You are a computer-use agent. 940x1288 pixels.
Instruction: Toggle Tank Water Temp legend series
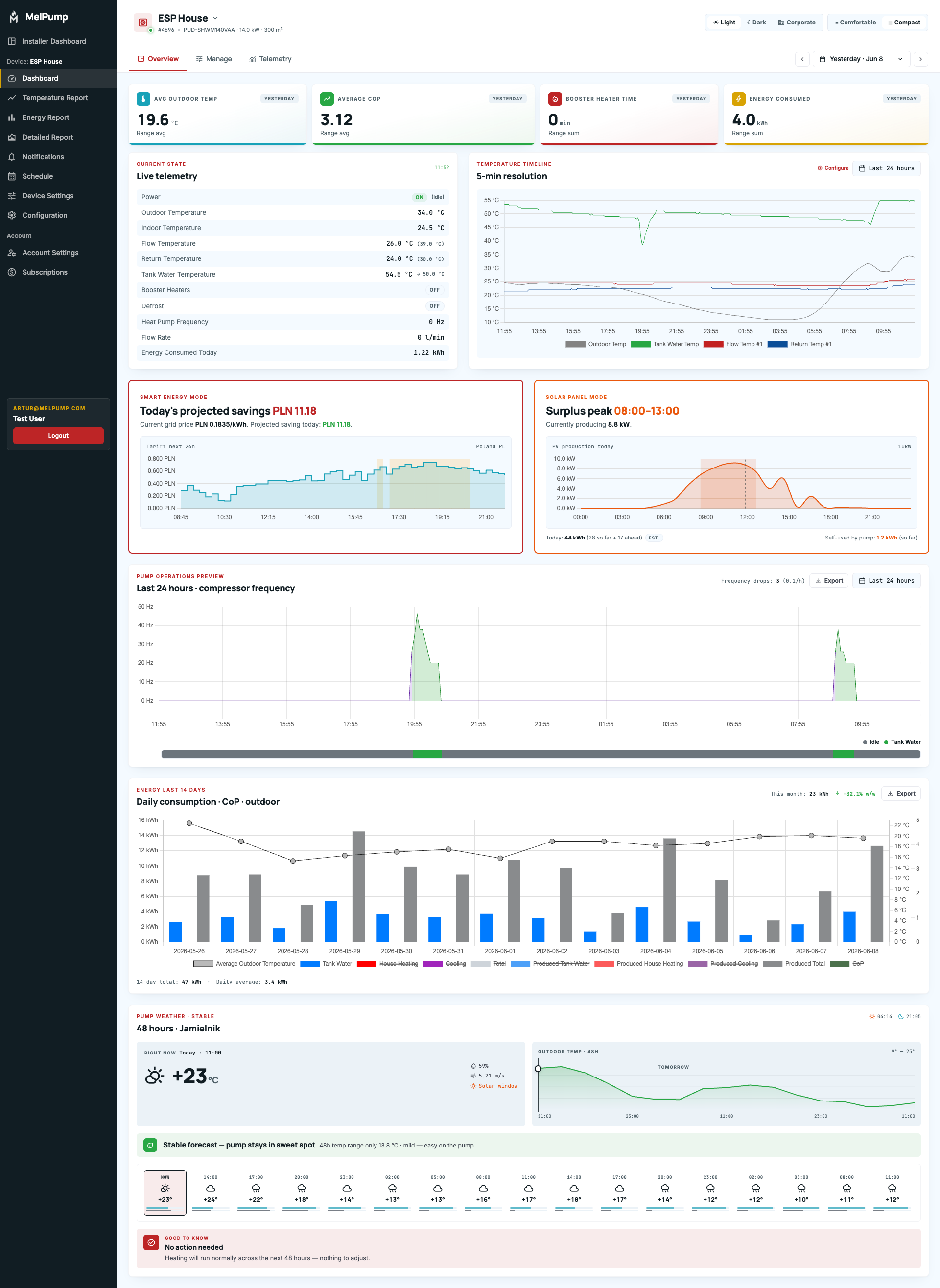[x=664, y=344]
